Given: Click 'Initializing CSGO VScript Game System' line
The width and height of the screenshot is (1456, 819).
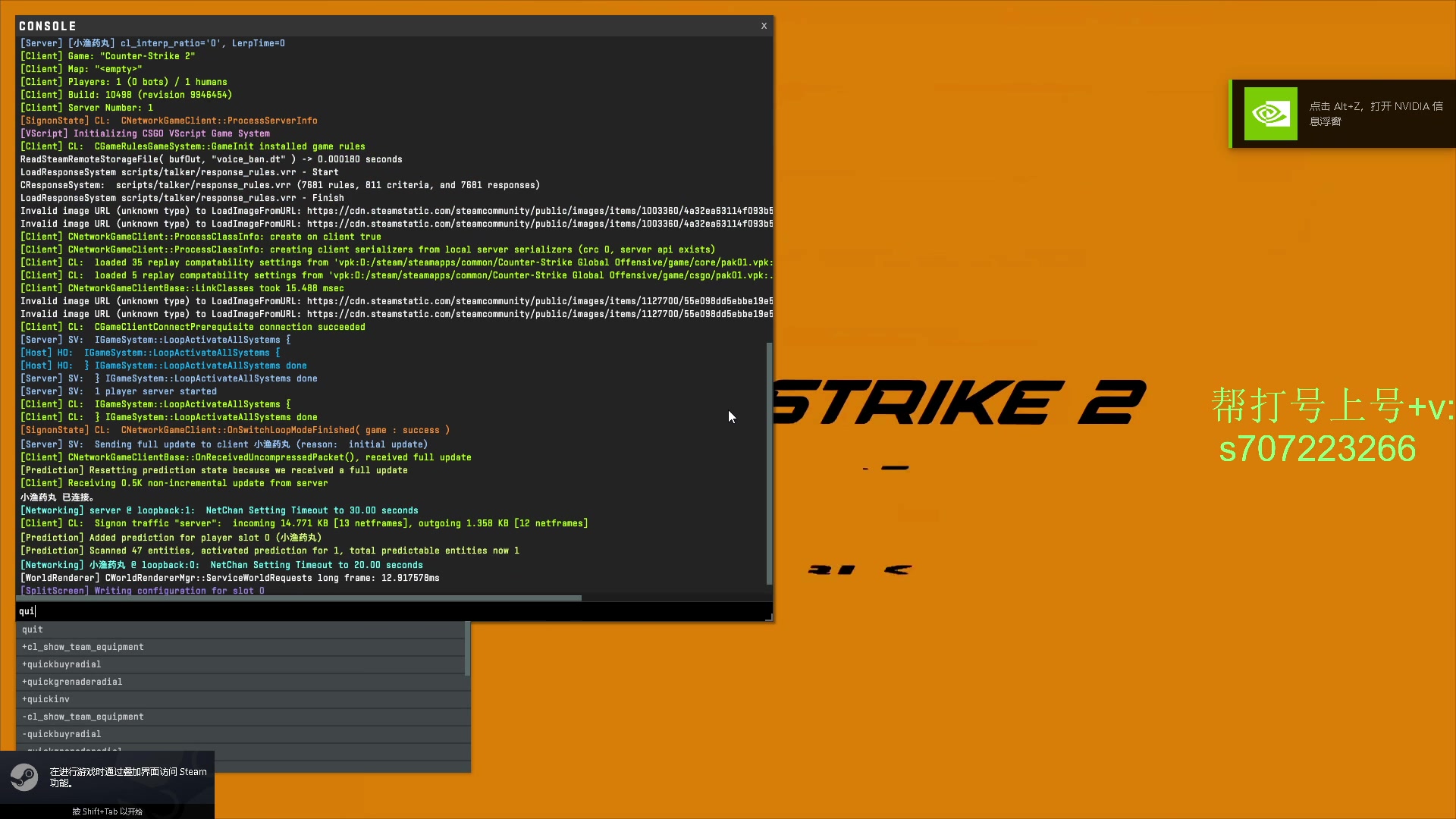Looking at the screenshot, I should pyautogui.click(x=145, y=133).
